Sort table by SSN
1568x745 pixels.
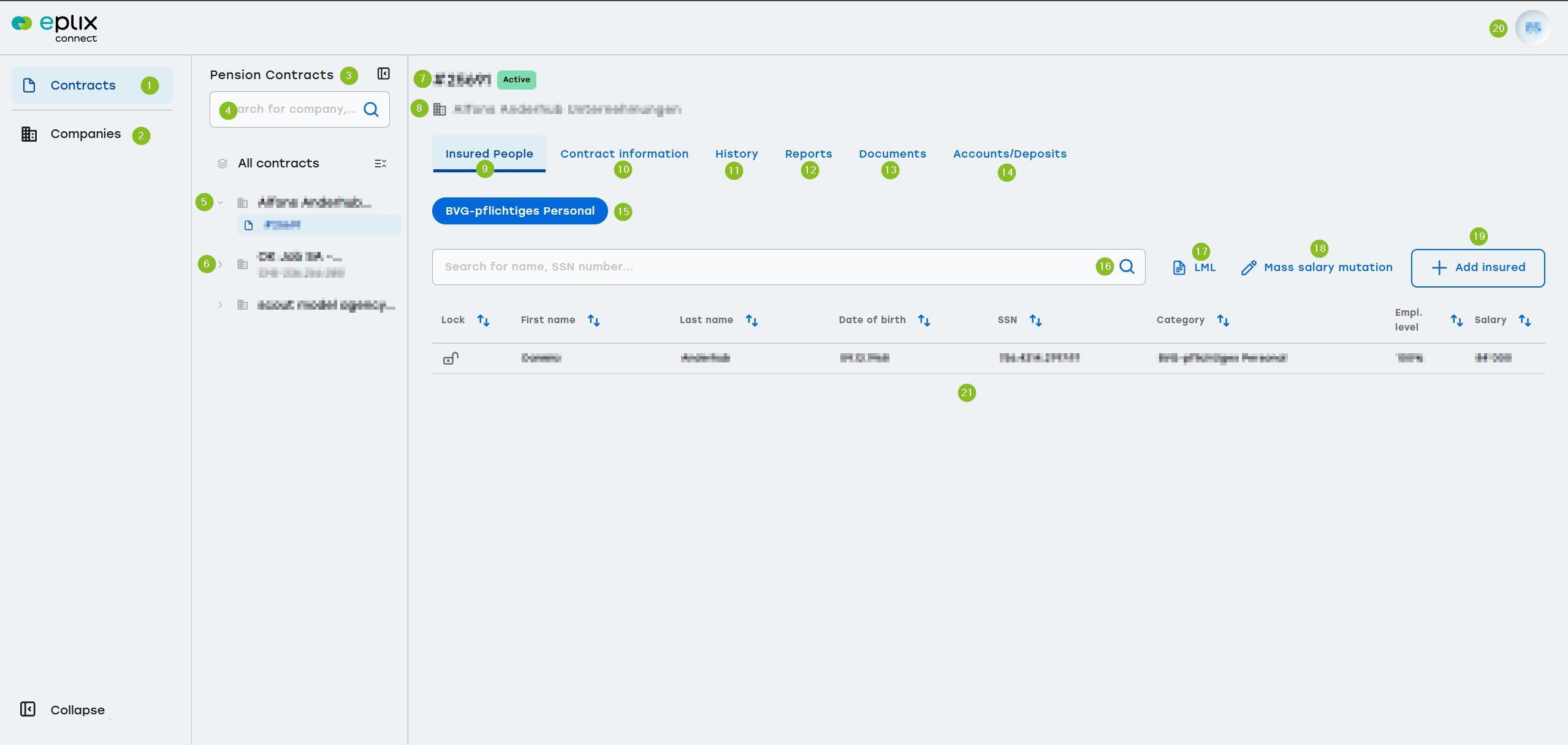pyautogui.click(x=1035, y=320)
